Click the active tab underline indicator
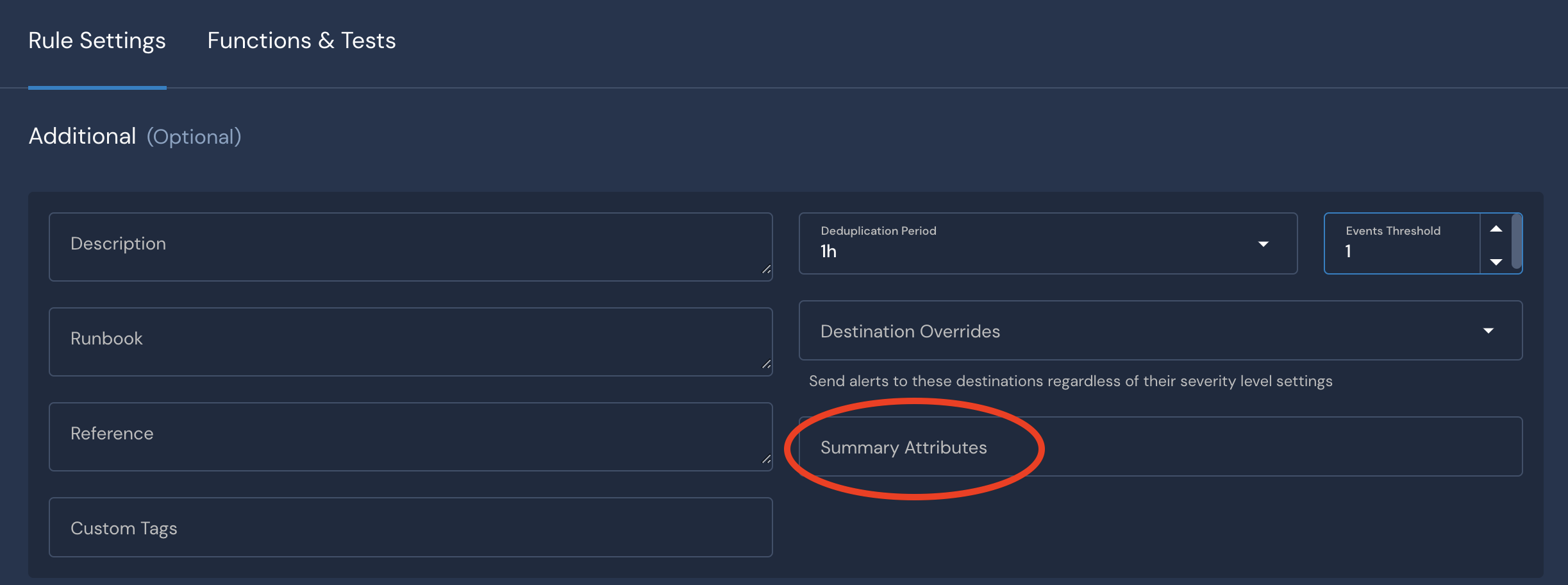The width and height of the screenshot is (1568, 585). (97, 84)
